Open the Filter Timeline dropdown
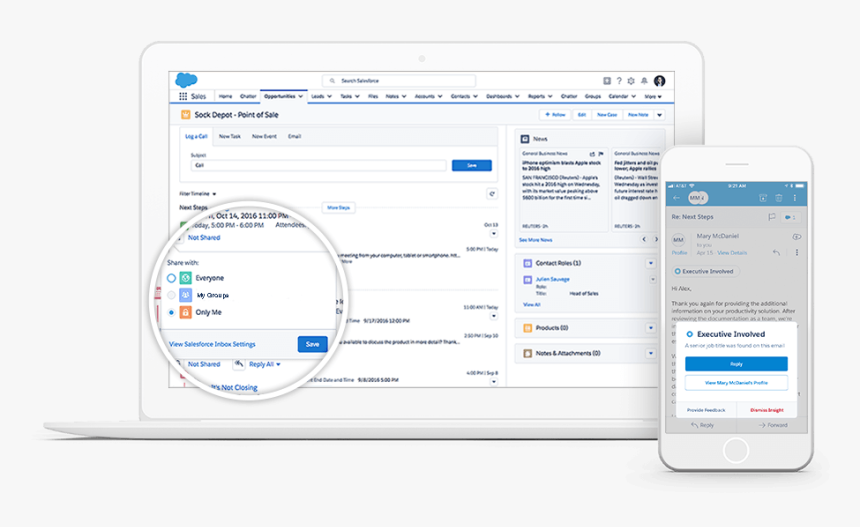860x527 pixels. pos(198,194)
